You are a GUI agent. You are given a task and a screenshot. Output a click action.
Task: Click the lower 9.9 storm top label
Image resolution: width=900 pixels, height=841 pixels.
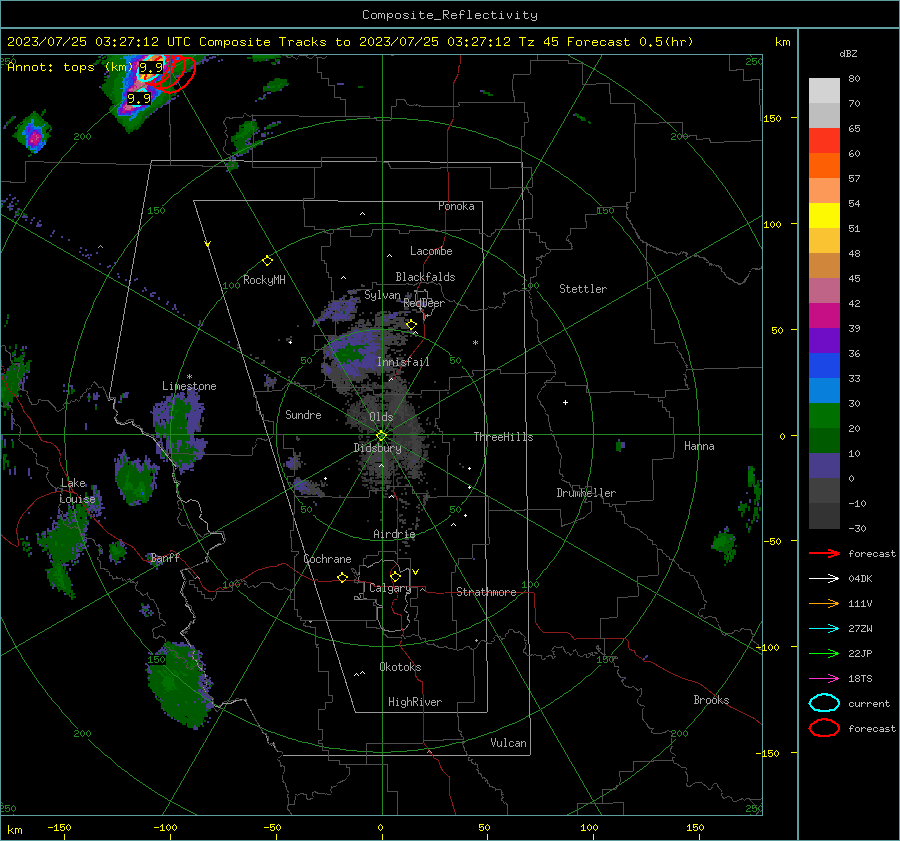pos(138,99)
